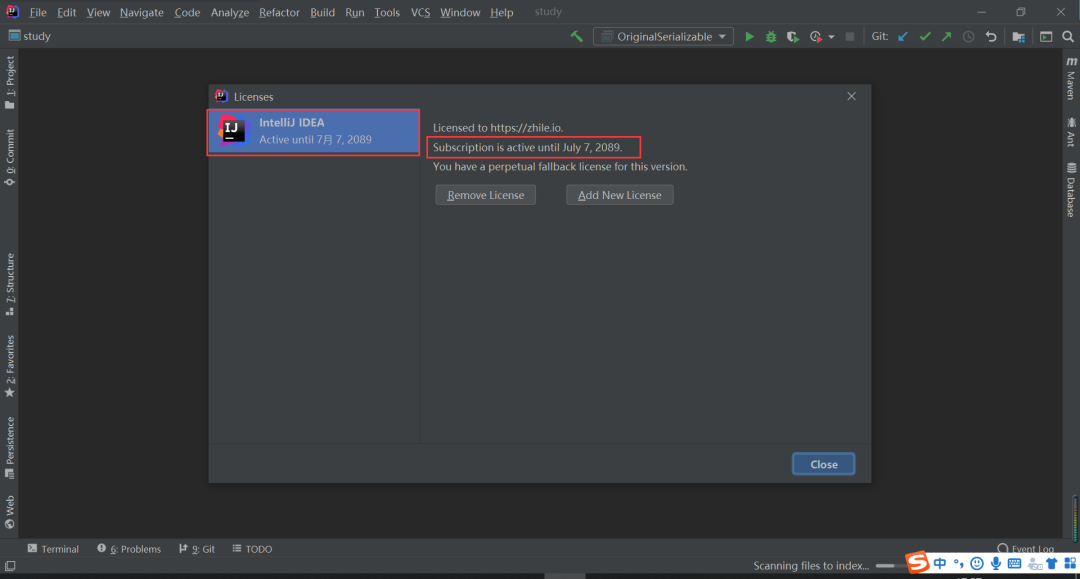Viewport: 1080px width, 579px height.
Task: Switch Chinese input mode via 中 icon
Action: 940,564
